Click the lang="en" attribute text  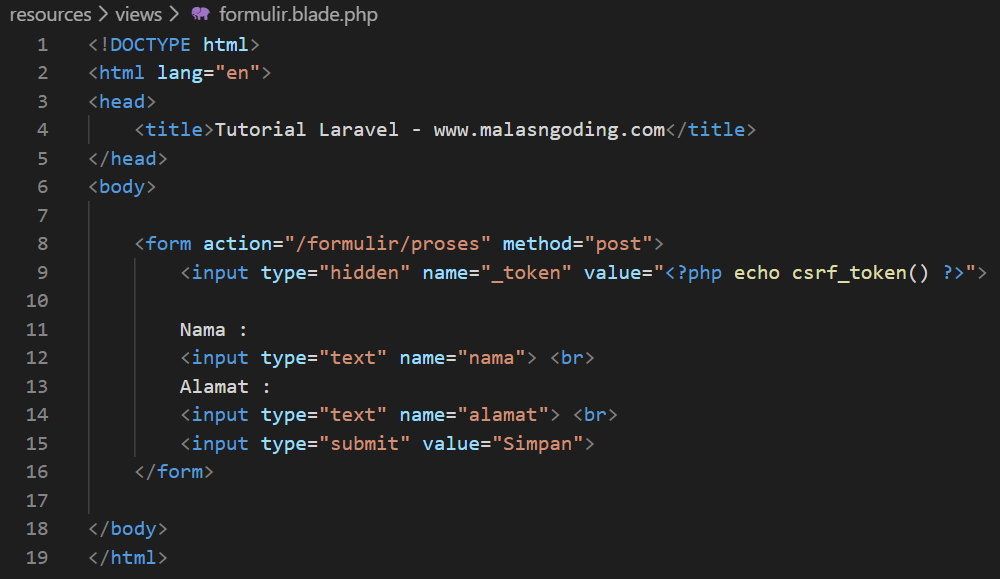click(x=209, y=73)
